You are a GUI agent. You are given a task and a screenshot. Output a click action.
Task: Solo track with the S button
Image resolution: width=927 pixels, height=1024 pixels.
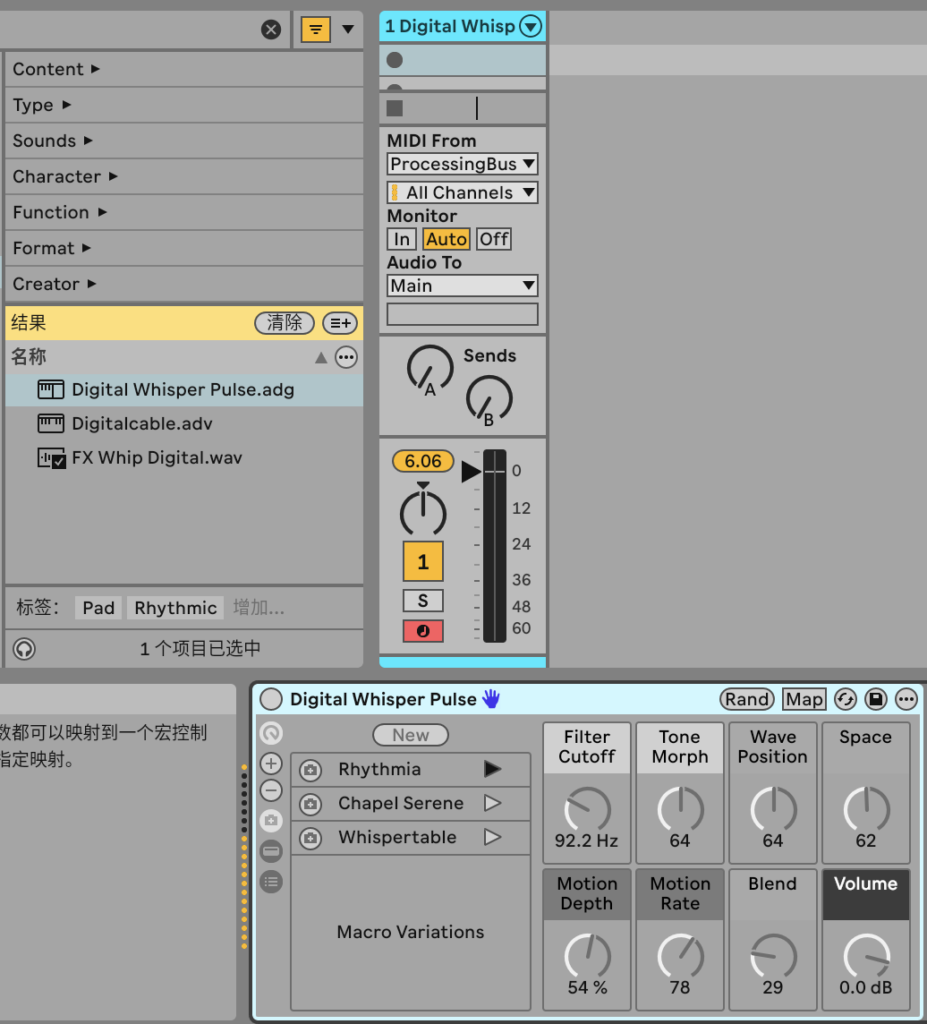[x=423, y=600]
